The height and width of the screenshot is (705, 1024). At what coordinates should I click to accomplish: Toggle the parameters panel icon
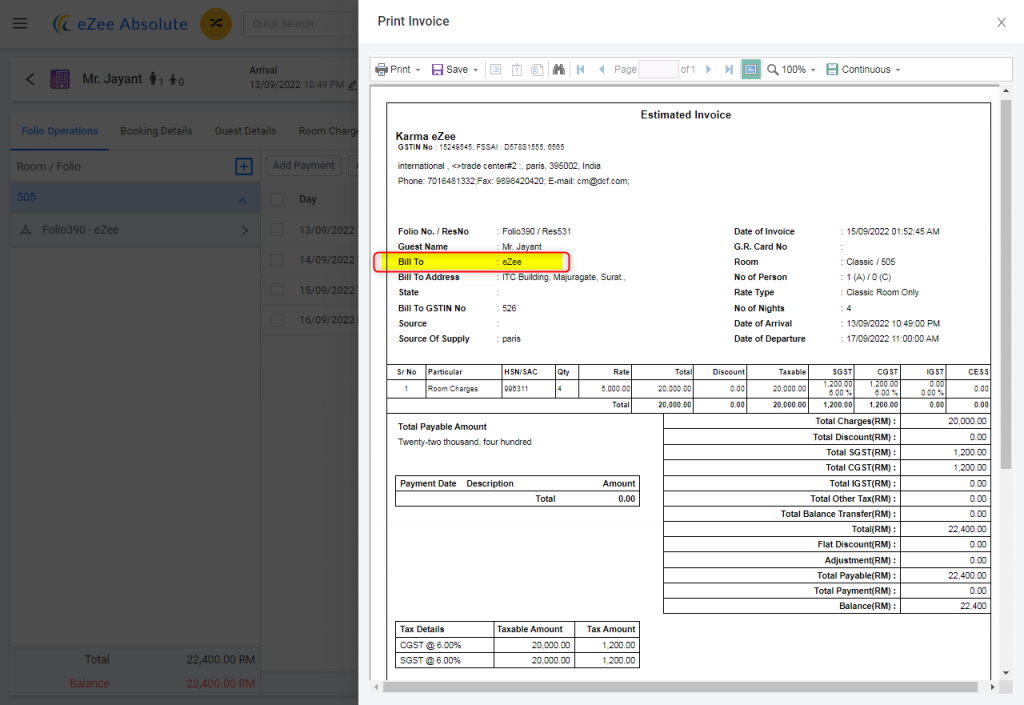click(517, 69)
